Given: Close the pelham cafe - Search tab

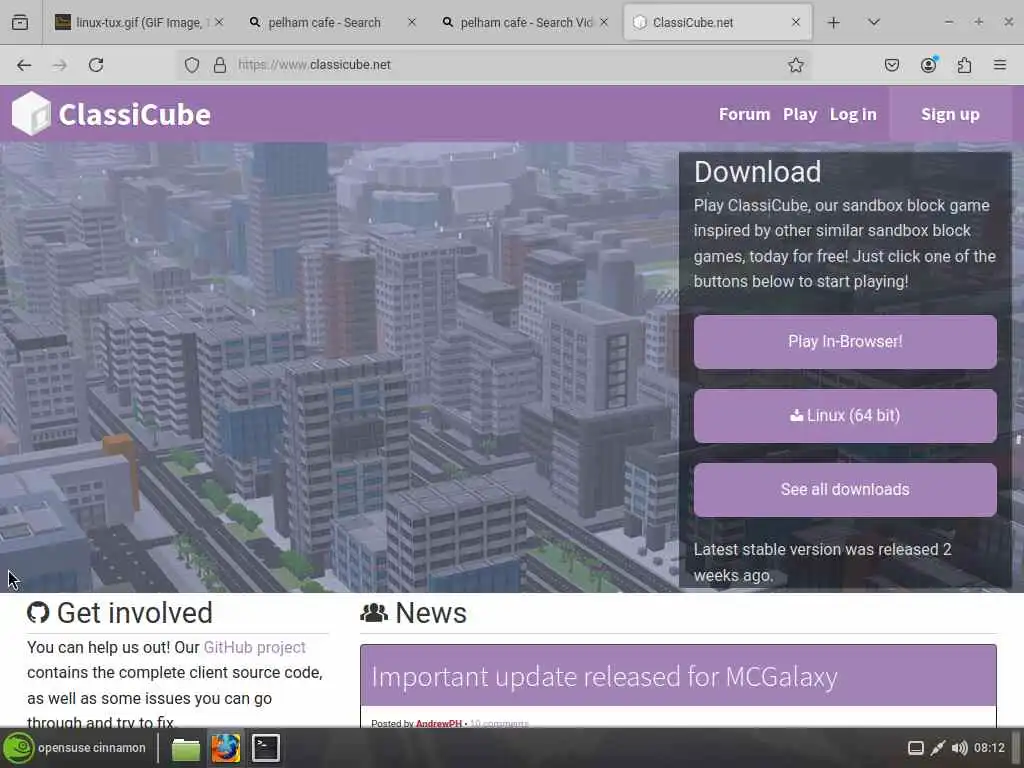Looking at the screenshot, I should [412, 22].
